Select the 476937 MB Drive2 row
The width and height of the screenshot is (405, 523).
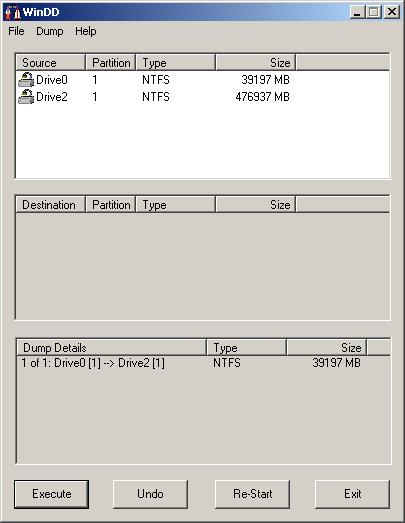pos(202,97)
